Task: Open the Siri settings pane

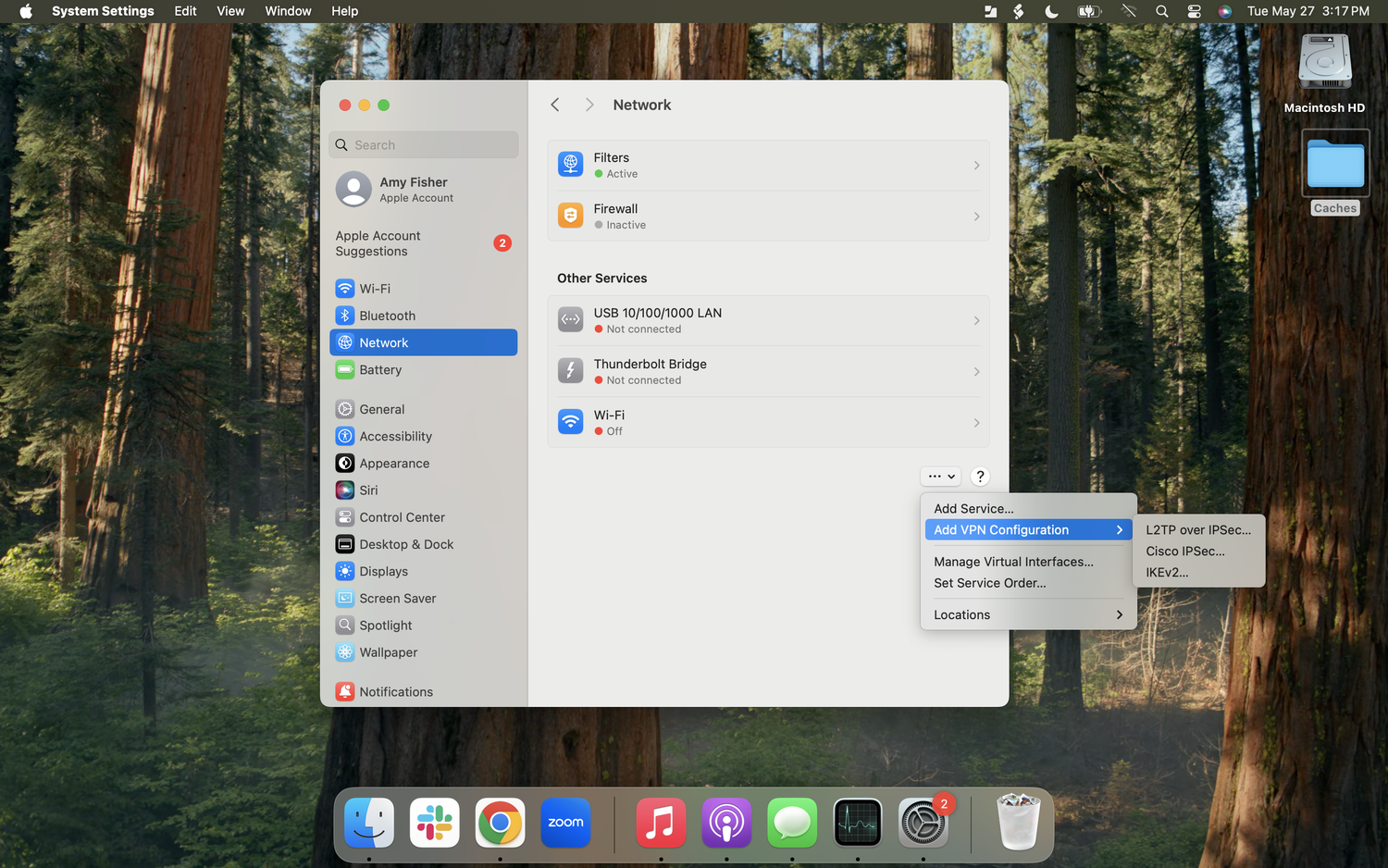Action: [368, 490]
